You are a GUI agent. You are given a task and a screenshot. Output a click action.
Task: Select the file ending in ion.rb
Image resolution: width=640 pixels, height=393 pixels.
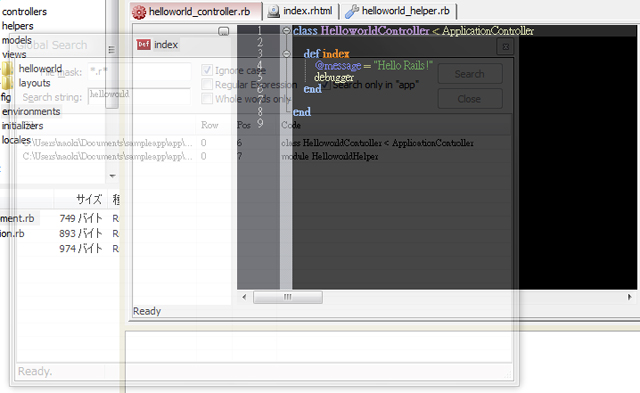[12, 233]
